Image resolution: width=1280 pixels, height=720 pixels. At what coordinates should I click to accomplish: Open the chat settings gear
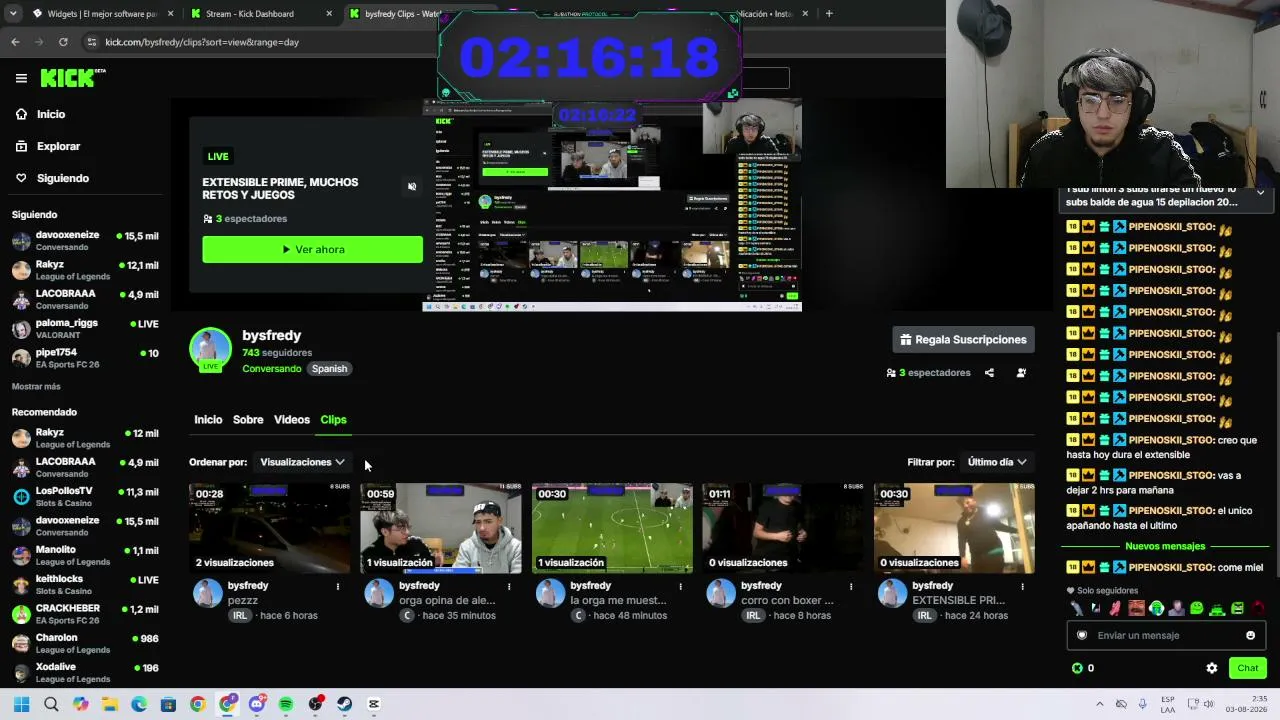point(1212,668)
